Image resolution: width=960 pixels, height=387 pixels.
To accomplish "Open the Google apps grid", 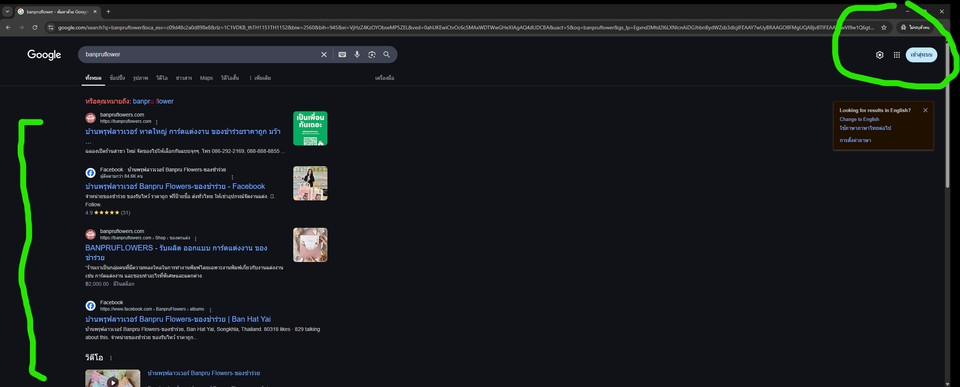I will click(897, 55).
